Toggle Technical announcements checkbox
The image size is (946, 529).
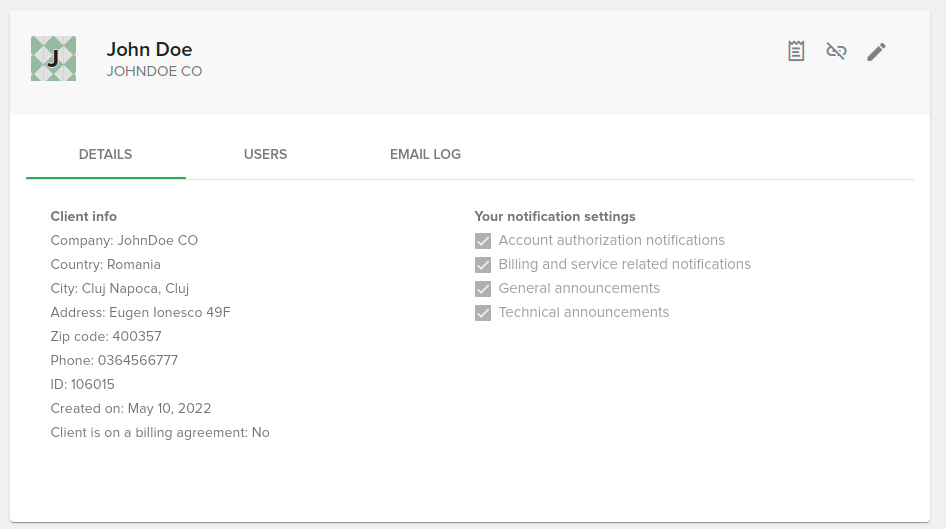483,313
